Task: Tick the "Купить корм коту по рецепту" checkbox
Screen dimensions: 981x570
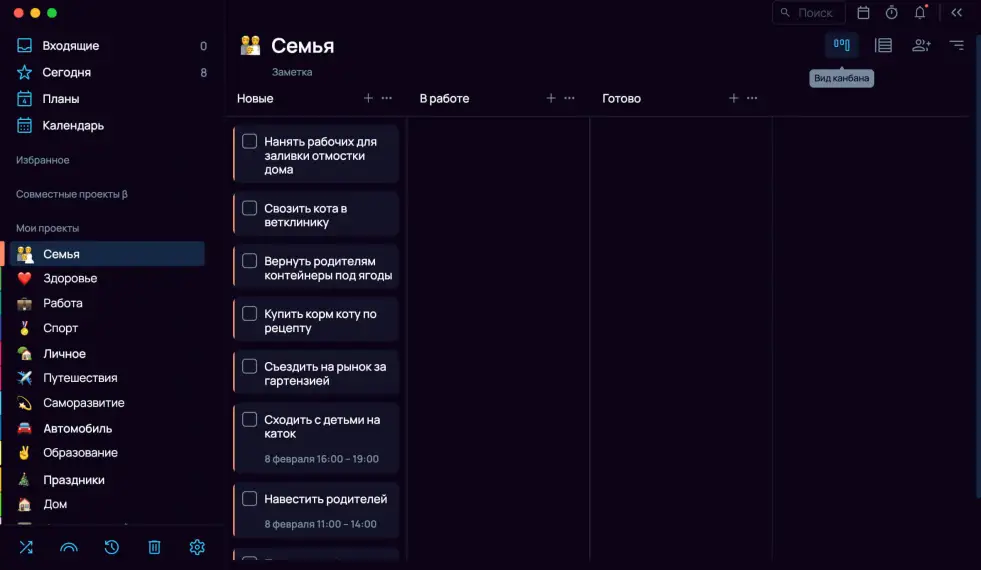Action: [x=250, y=313]
